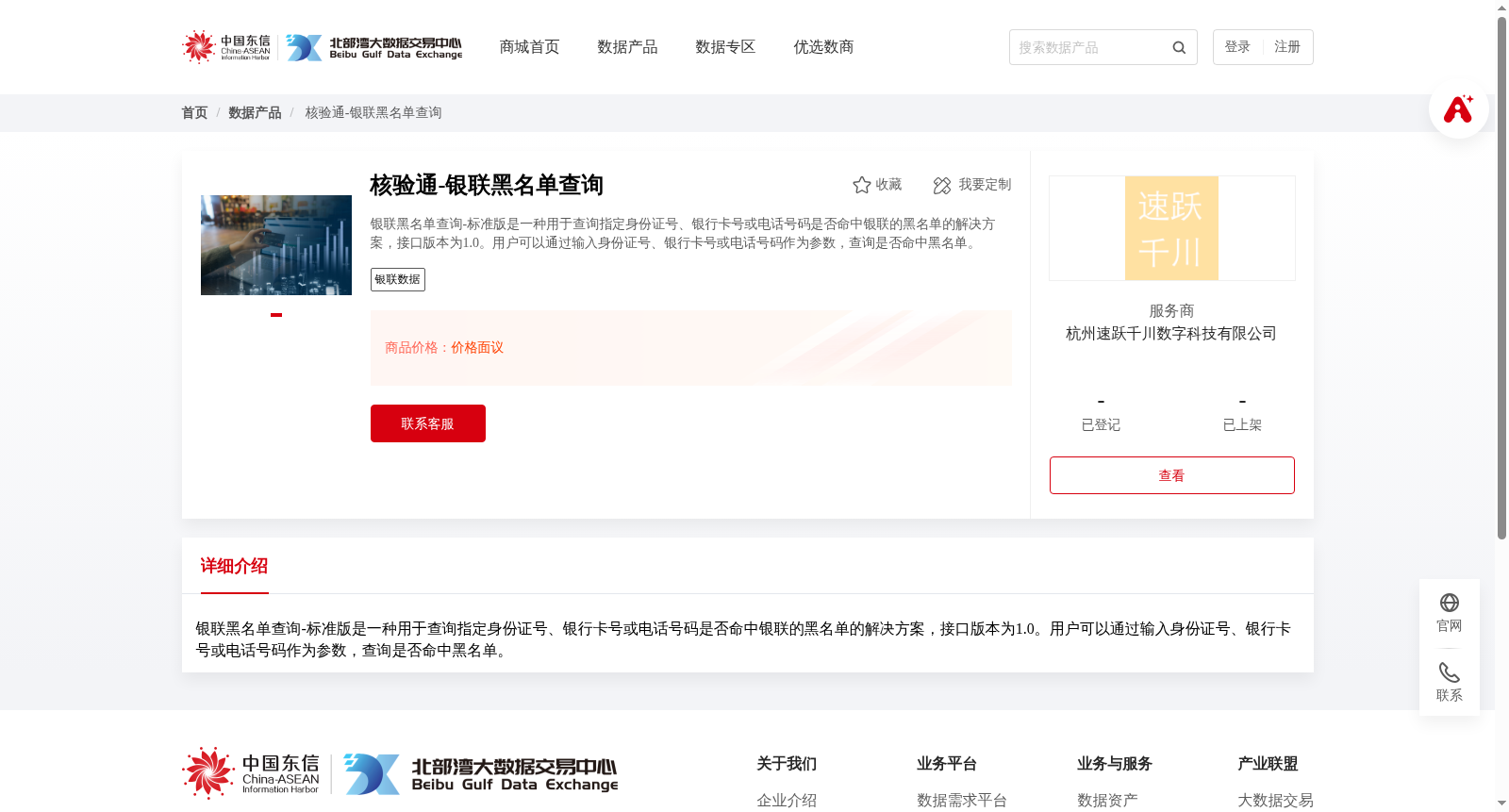The width and height of the screenshot is (1509, 812).
Task: Click the footer China-ASEAN Information Harbor logo
Action: (x=251, y=773)
